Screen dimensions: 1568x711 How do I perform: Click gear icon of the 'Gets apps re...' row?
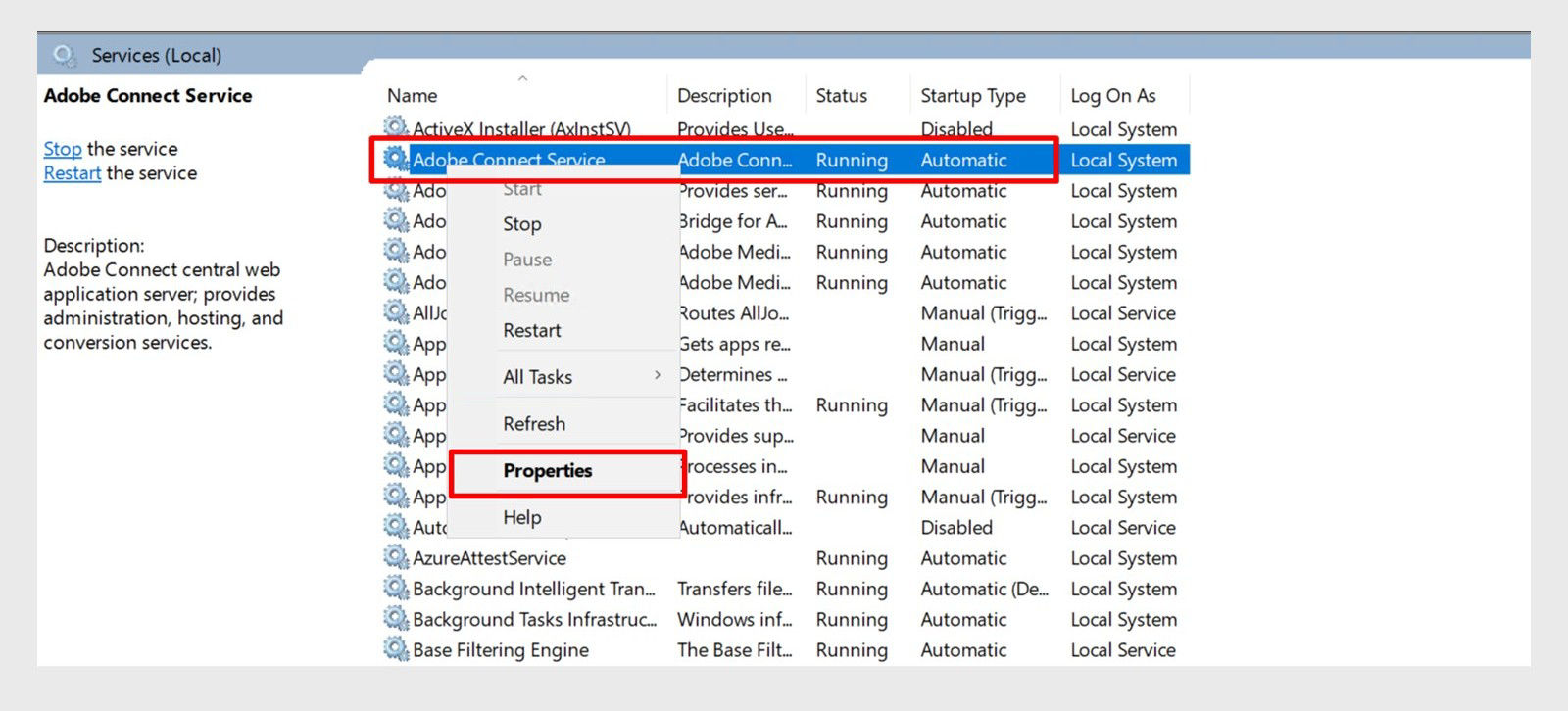396,343
